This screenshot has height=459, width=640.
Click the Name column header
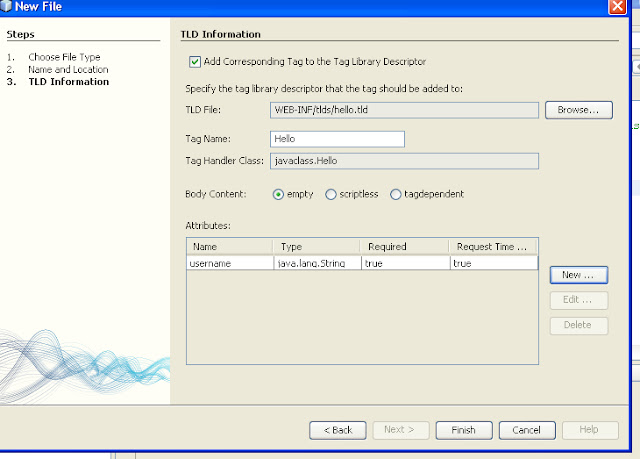(230, 247)
